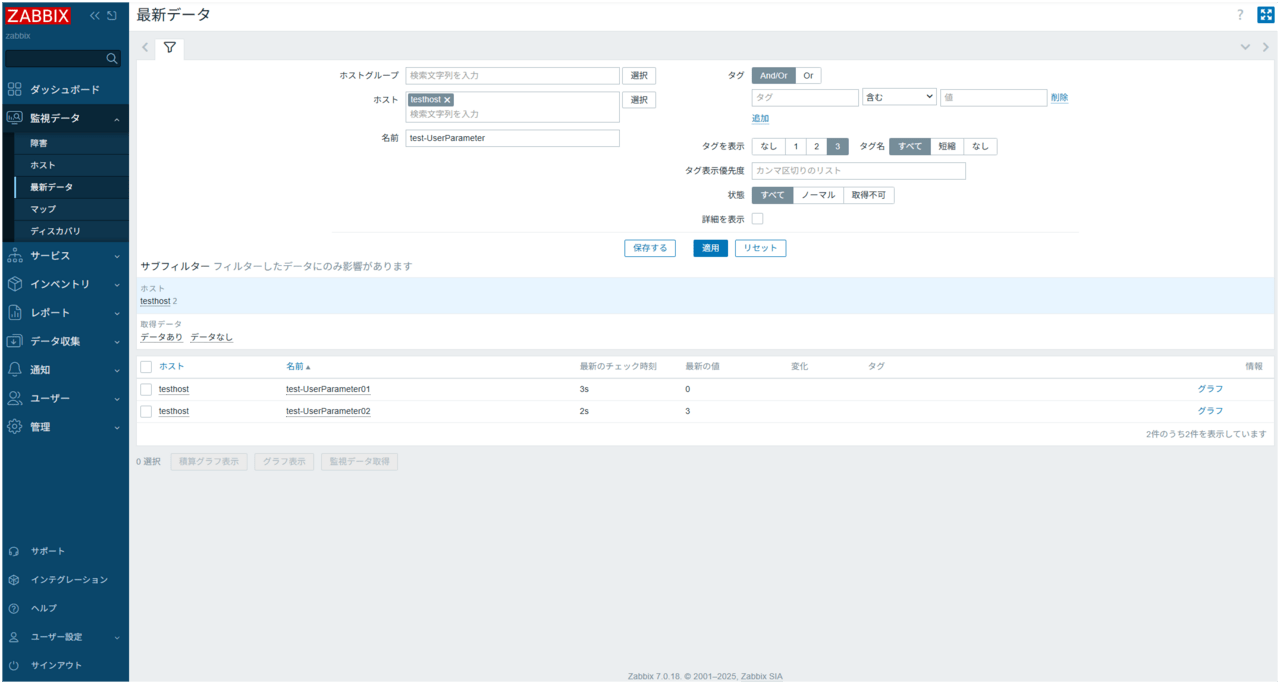Enable the 詳細を表示 checkbox
Image resolution: width=1280 pixels, height=684 pixels.
coord(757,219)
